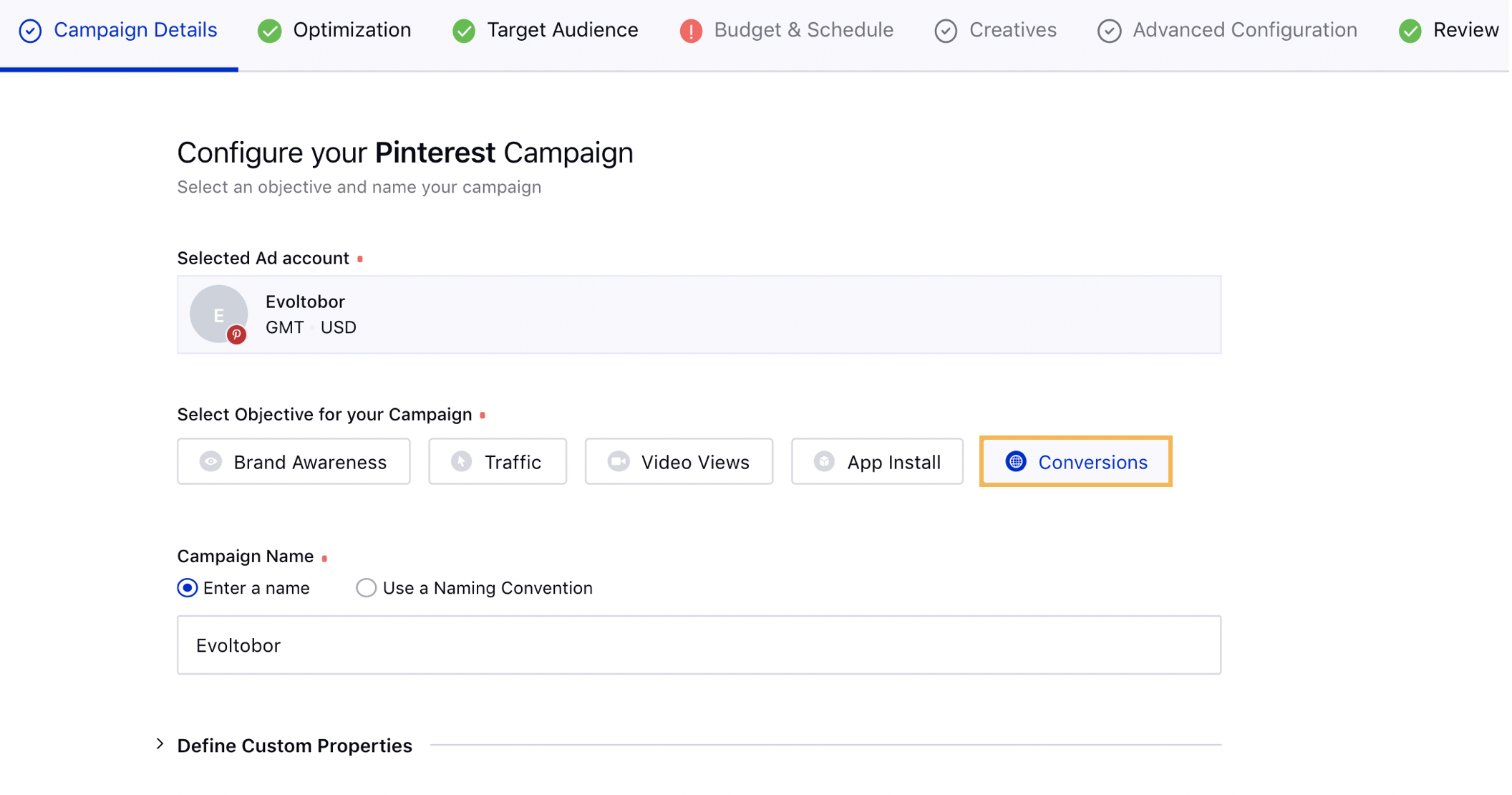Click the 'GMT' timezone label
Image resolution: width=1512 pixels, height=795 pixels.
285,327
